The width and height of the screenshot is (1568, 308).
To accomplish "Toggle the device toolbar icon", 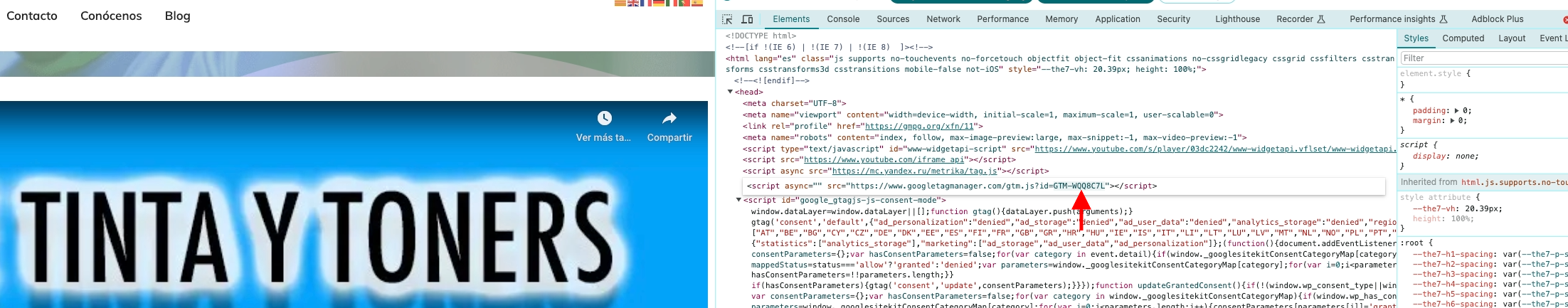I will tap(747, 19).
